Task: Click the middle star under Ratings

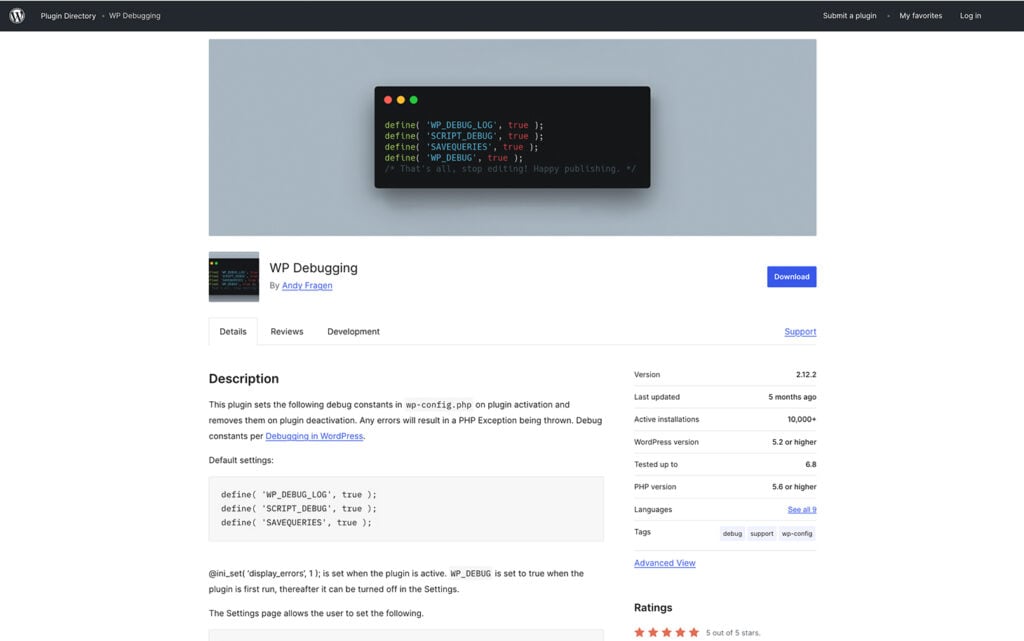Action: click(667, 631)
